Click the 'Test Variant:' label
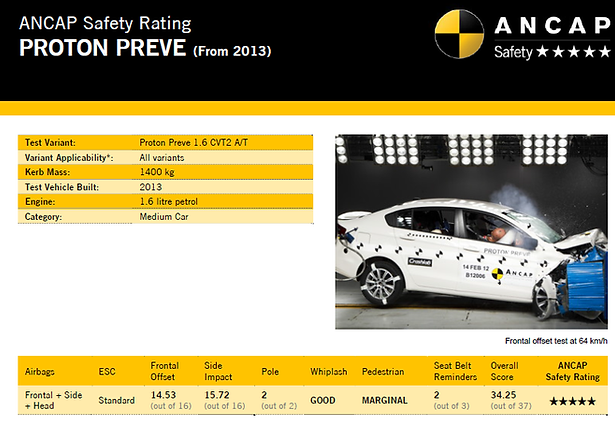Viewport: 615px width, 426px height. (x=50, y=142)
